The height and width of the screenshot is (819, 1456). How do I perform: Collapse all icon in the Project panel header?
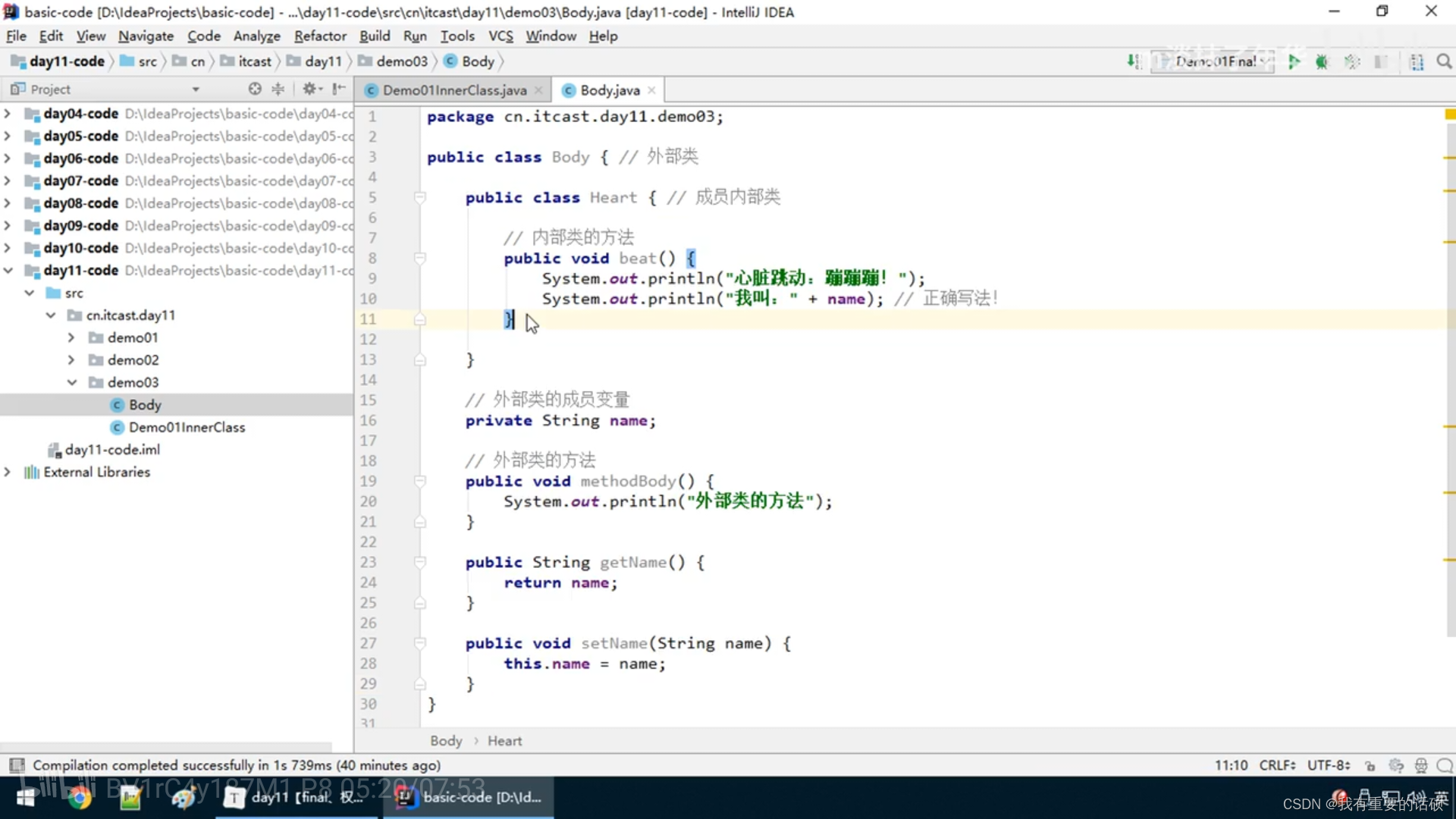point(278,89)
